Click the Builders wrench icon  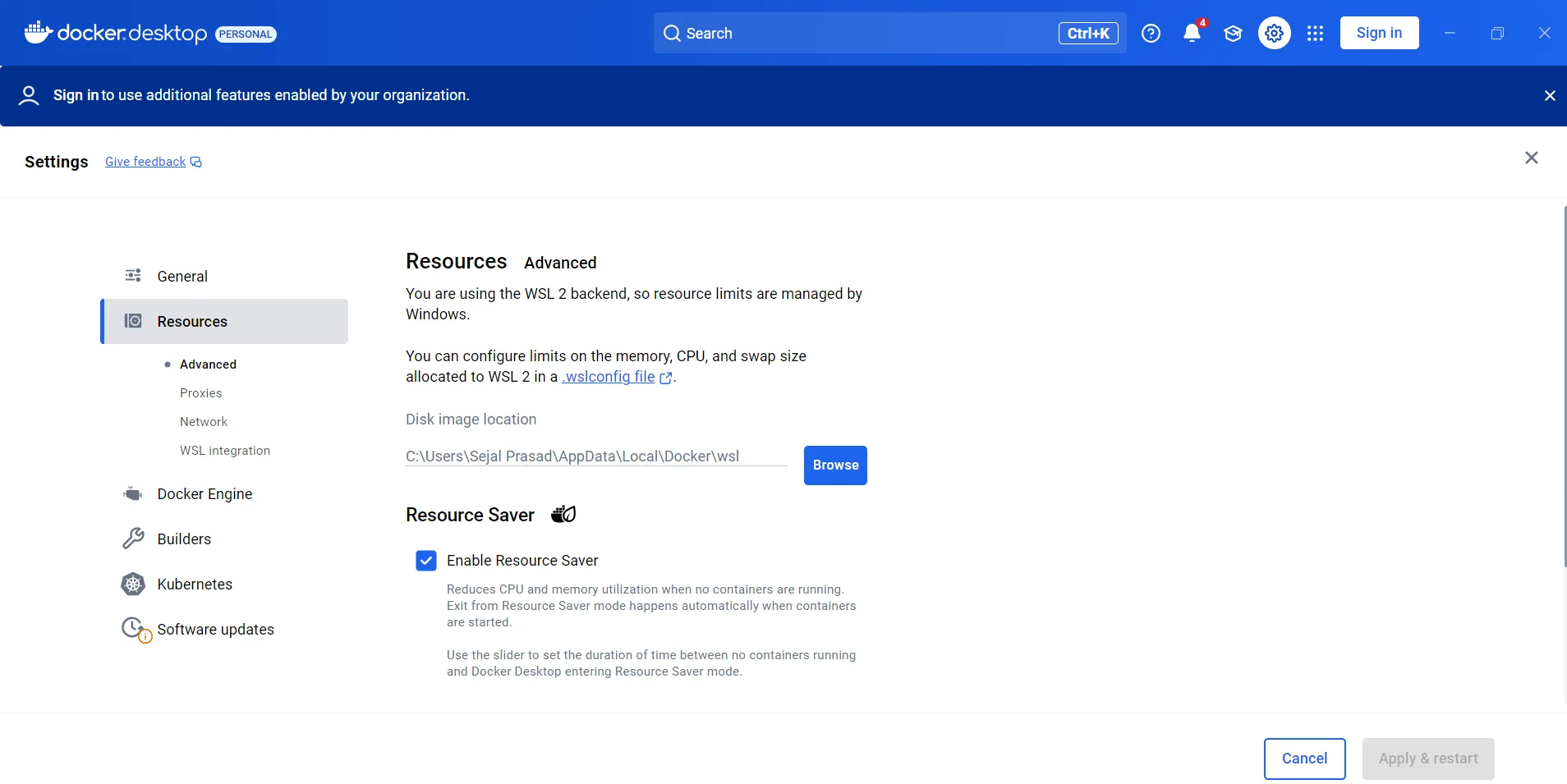[x=133, y=539]
